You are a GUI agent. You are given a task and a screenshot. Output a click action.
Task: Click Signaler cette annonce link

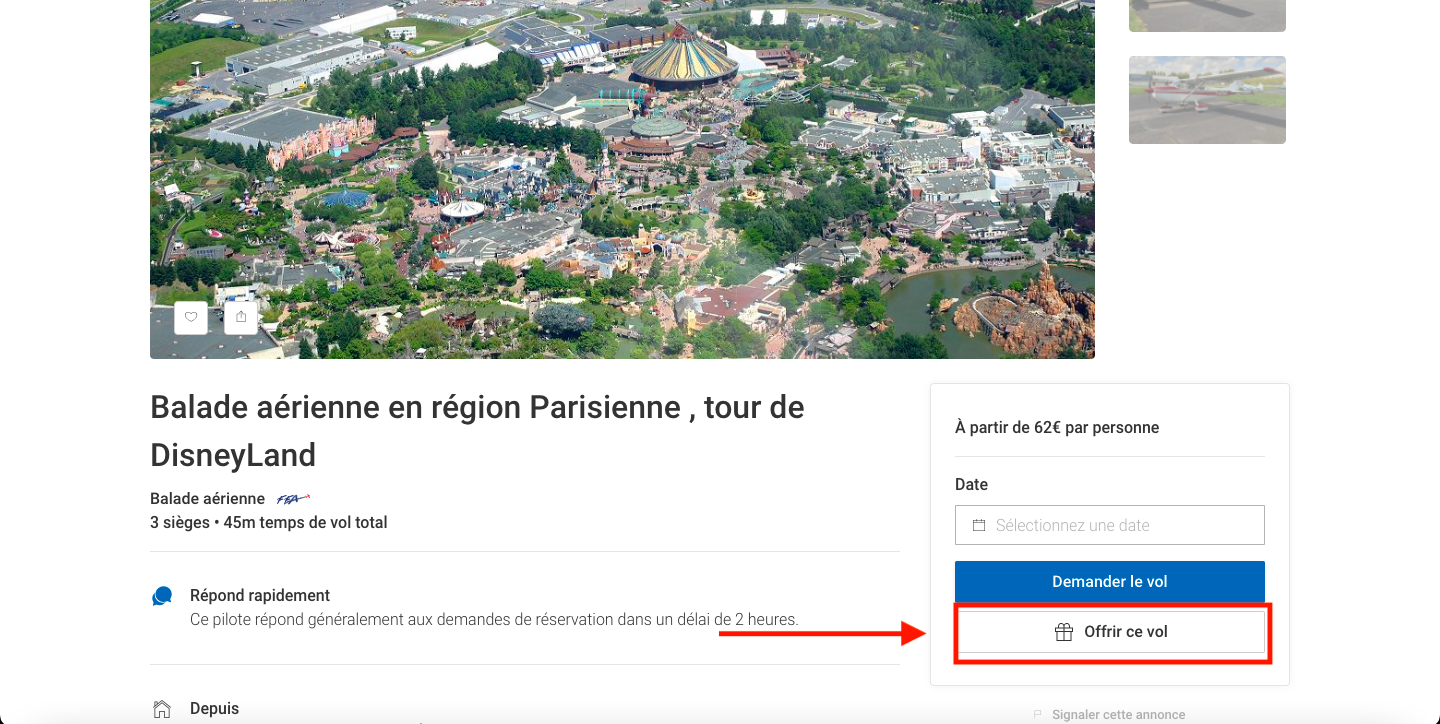click(x=1118, y=715)
